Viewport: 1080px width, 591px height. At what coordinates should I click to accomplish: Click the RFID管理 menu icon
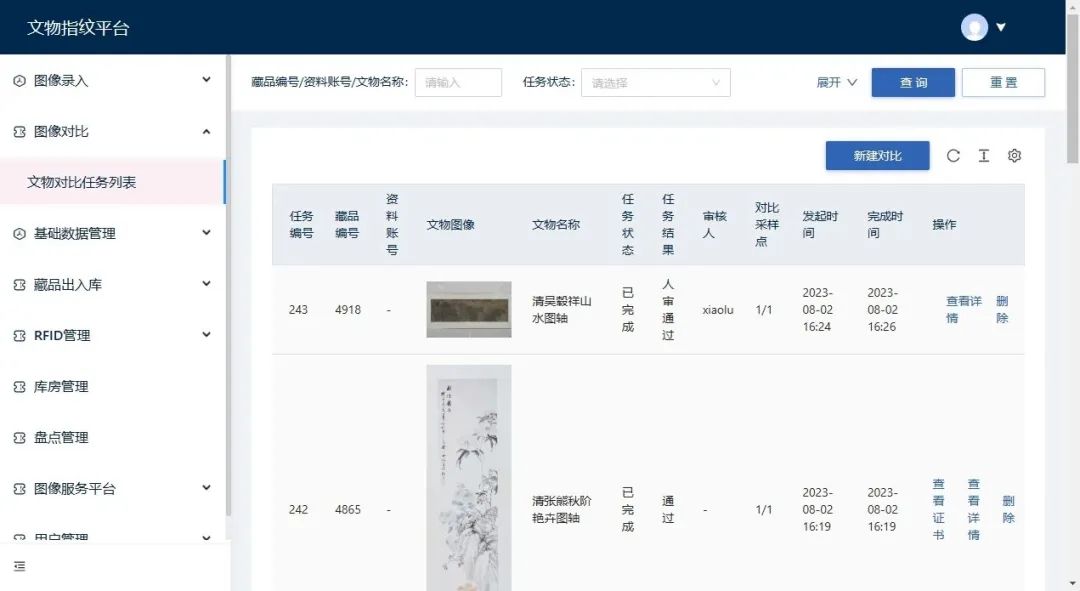pos(19,335)
